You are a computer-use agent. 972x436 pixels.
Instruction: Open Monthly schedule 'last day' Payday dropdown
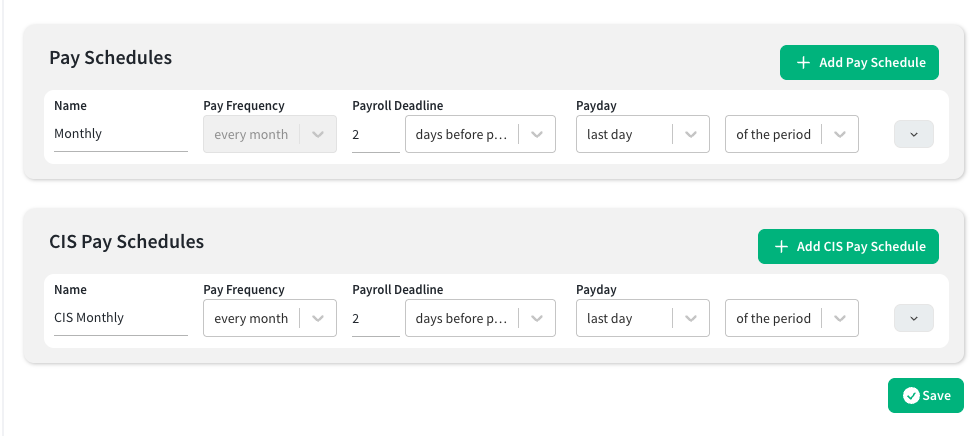(643, 134)
